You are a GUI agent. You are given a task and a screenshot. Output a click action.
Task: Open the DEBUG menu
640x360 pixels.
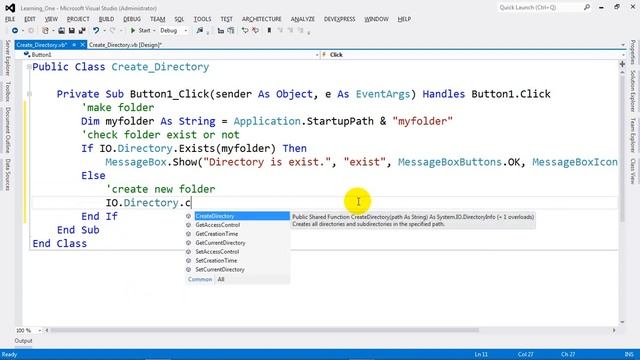pyautogui.click(x=132, y=19)
